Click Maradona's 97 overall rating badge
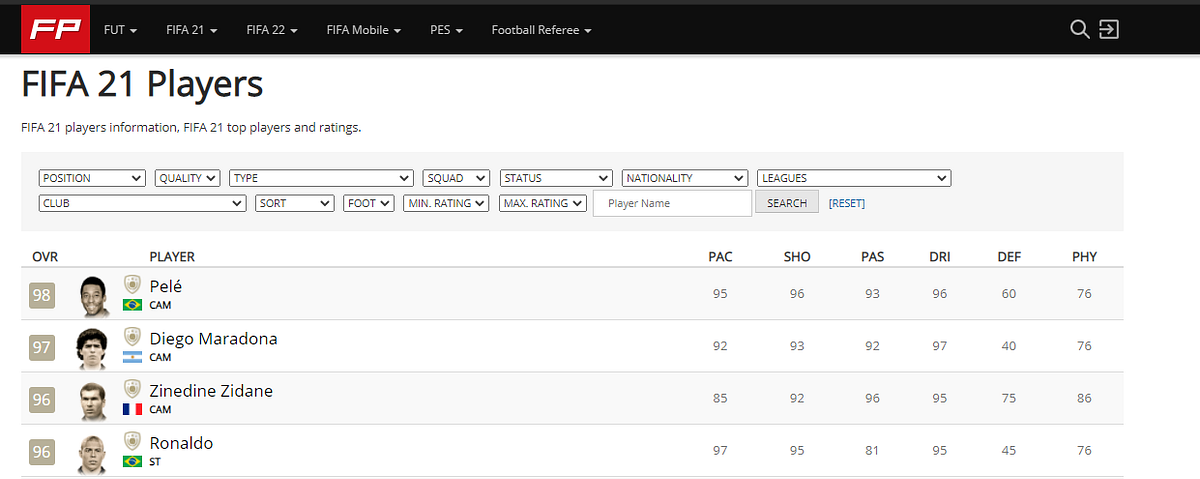This screenshot has height=479, width=1200. [42, 347]
